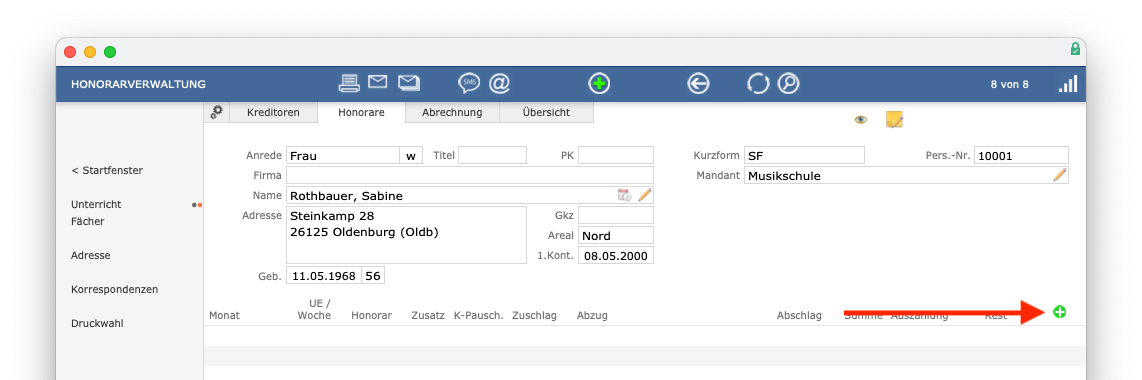Click the 1.Kont. date field 08.05.2000
Viewport: 1142px width, 380px height.
[616, 256]
